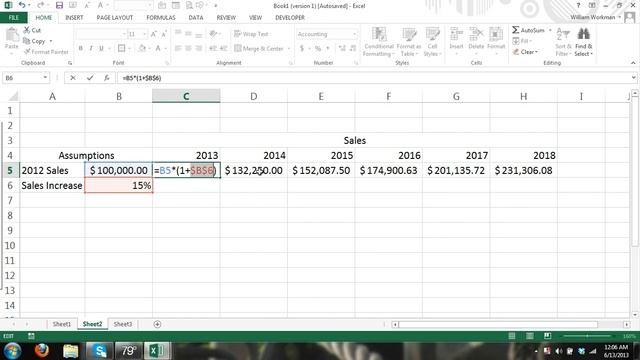This screenshot has width=640, height=360.
Task: Switch to Sheet3 tab
Action: [x=122, y=324]
